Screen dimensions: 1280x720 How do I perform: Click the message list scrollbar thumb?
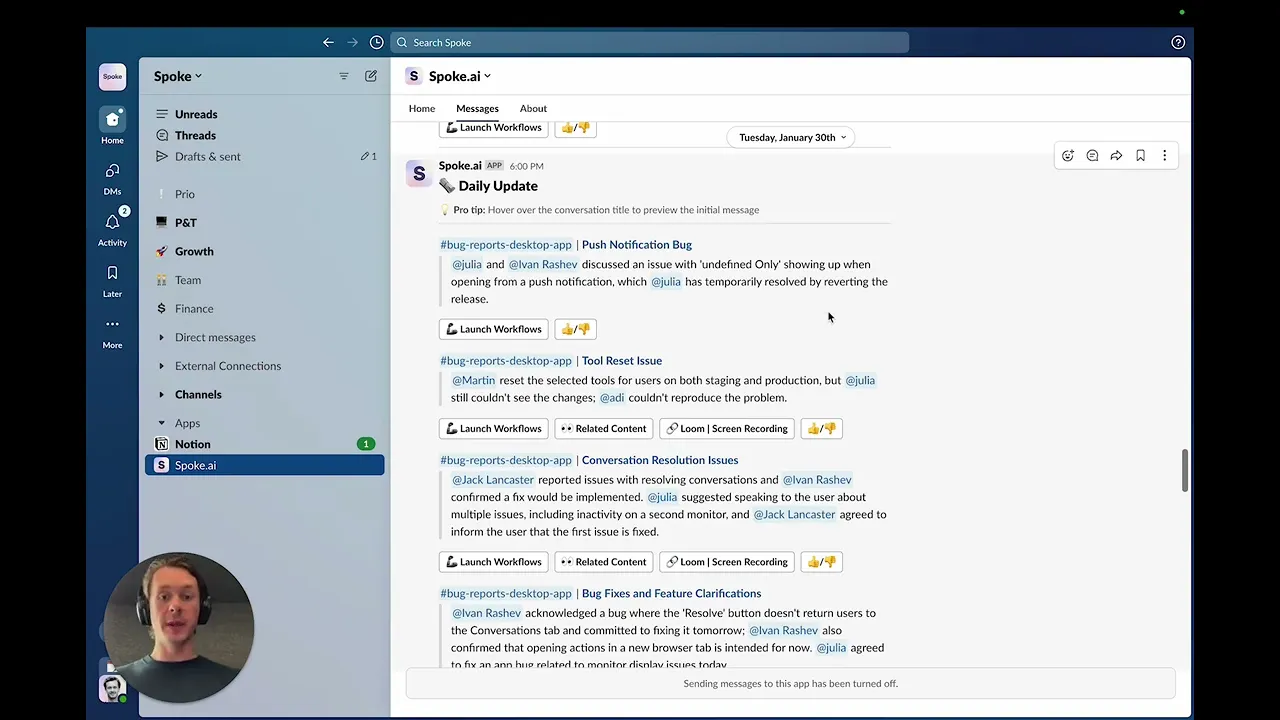pyautogui.click(x=1185, y=471)
